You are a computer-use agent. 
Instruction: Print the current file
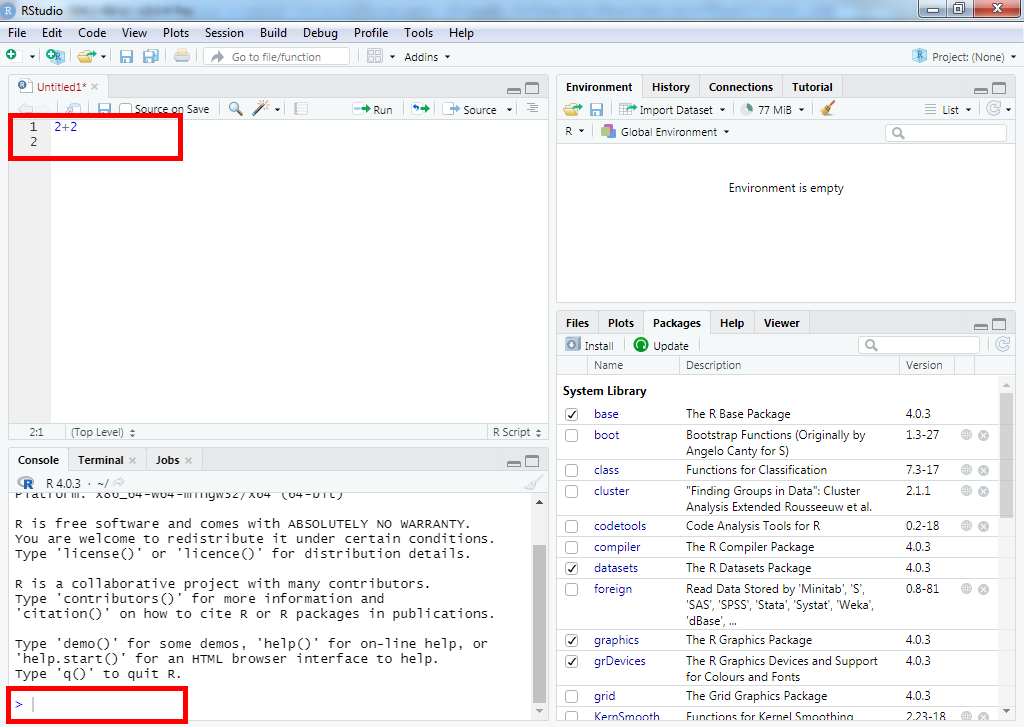pyautogui.click(x=181, y=57)
